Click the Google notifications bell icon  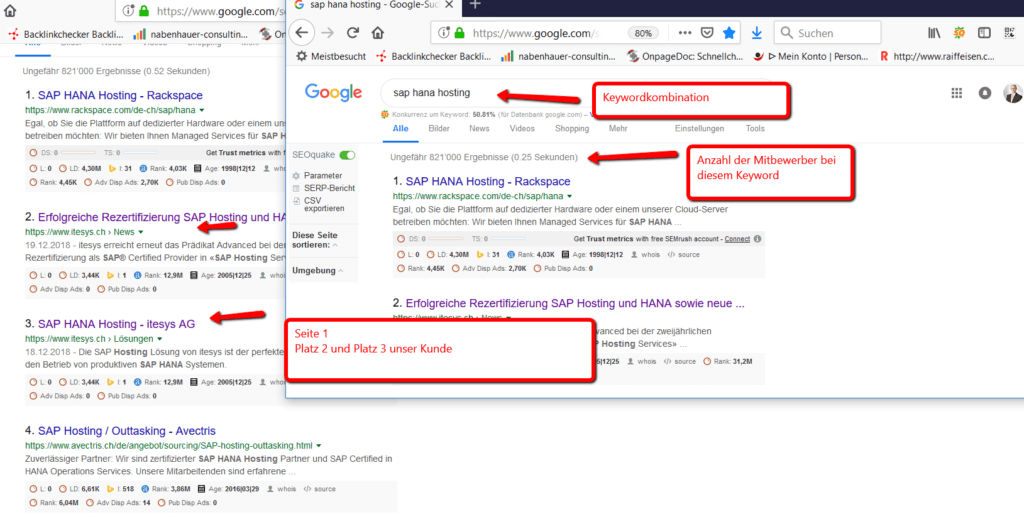(x=985, y=93)
